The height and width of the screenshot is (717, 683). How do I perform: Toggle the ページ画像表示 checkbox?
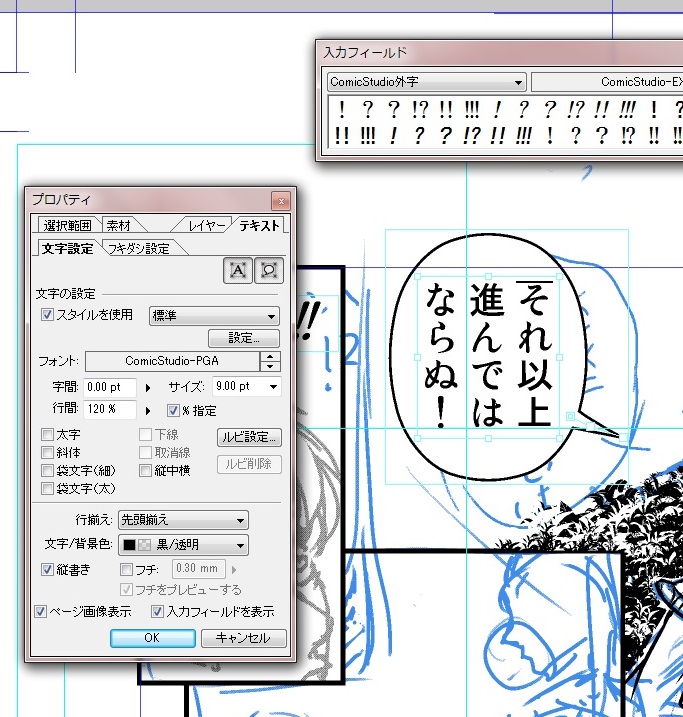(x=41, y=611)
